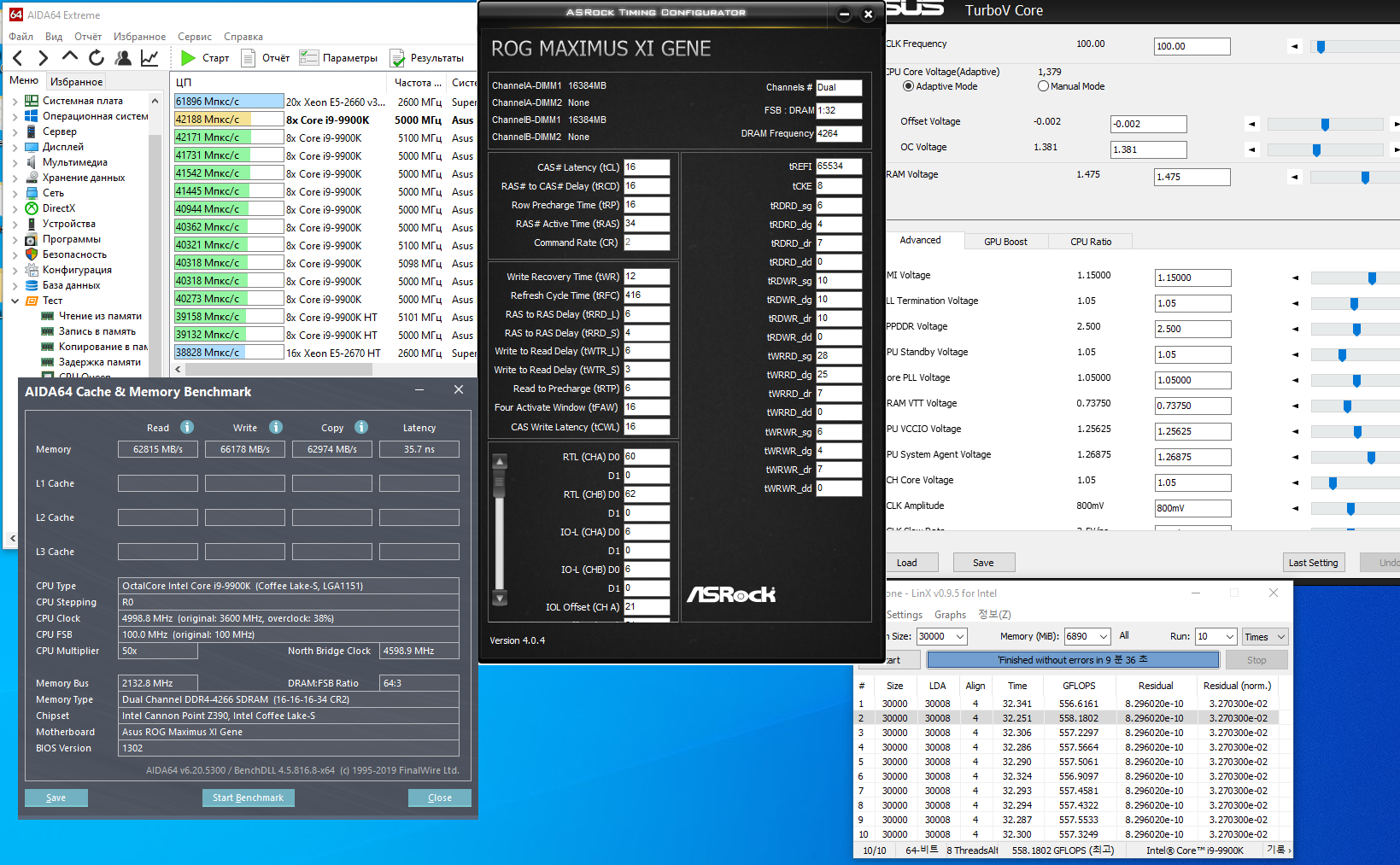Expand the Устройства tree node
Screen dimensions: 1400x865
(x=15, y=225)
